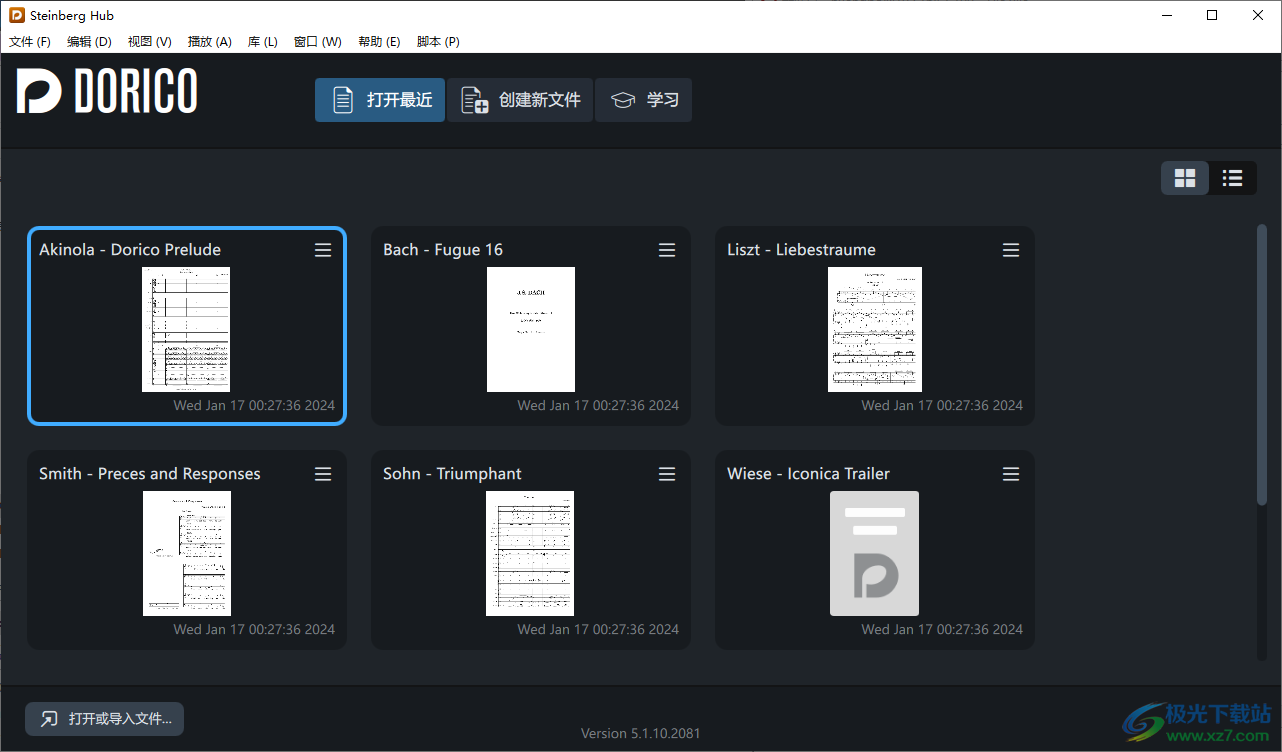1282x752 pixels.
Task: Select the Sohn - Triumphant score thumbnail
Action: click(x=531, y=553)
